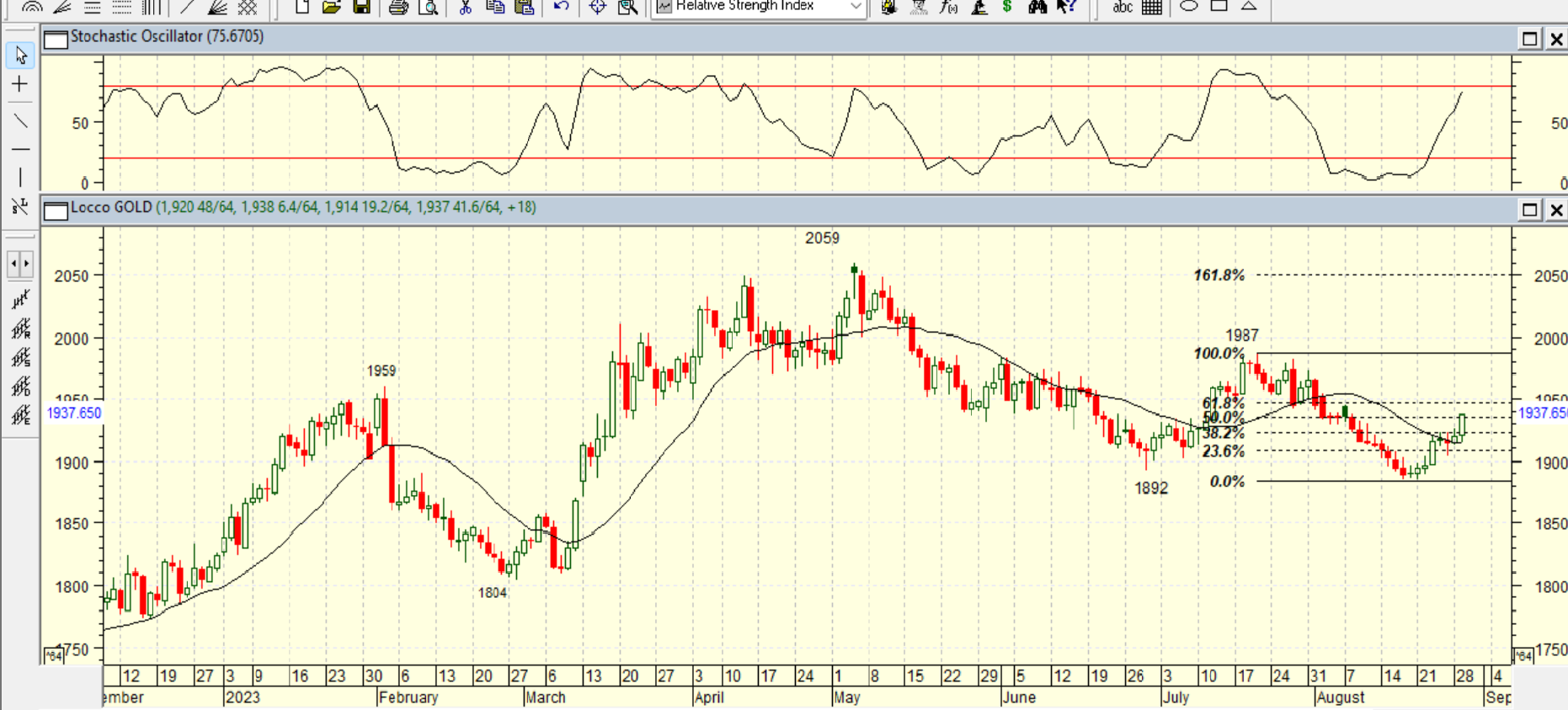
Task: Select the rectangle drawing tool
Action: pos(1219,6)
